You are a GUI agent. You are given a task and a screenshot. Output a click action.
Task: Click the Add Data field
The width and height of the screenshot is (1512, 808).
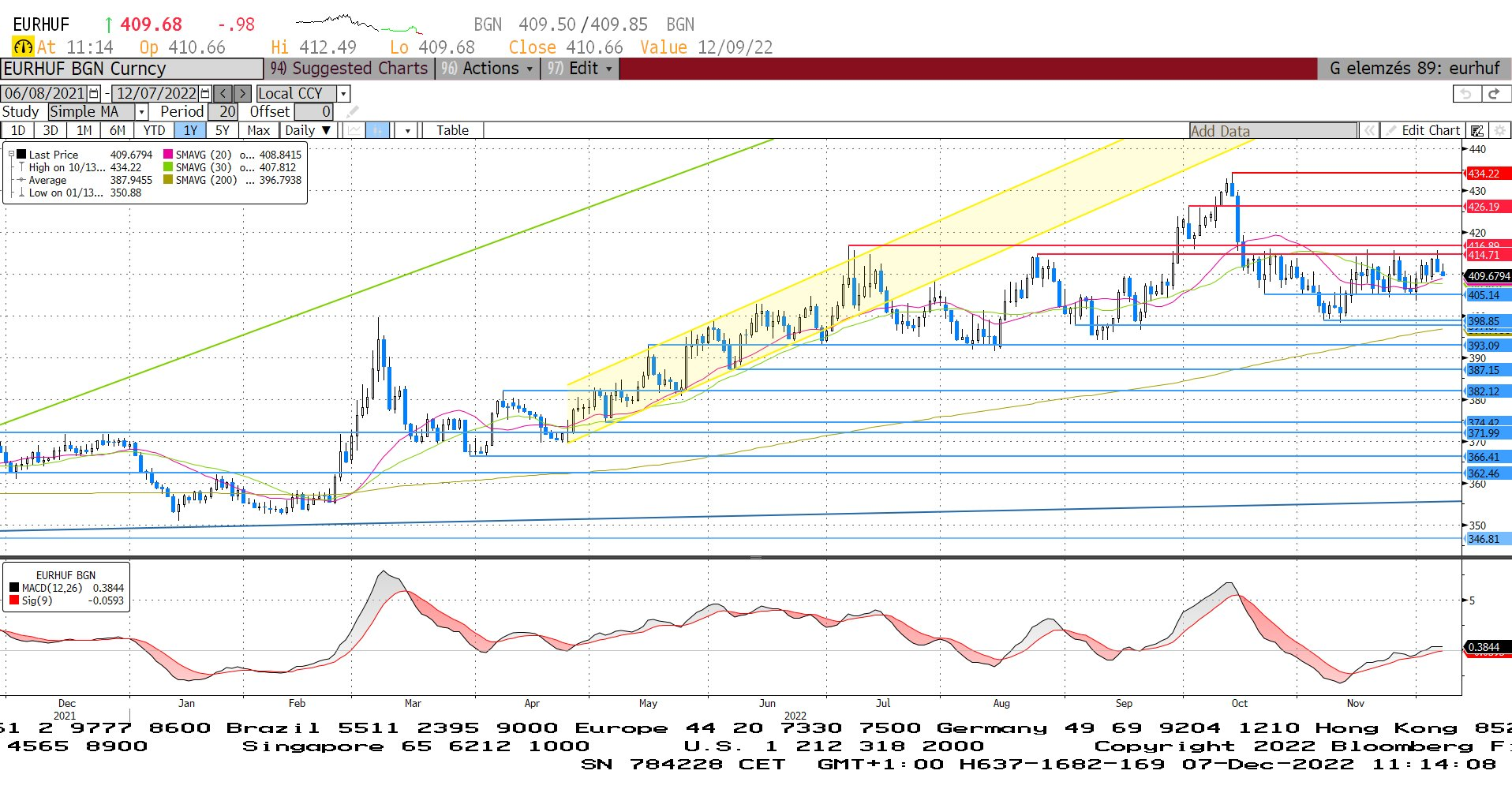1274,131
